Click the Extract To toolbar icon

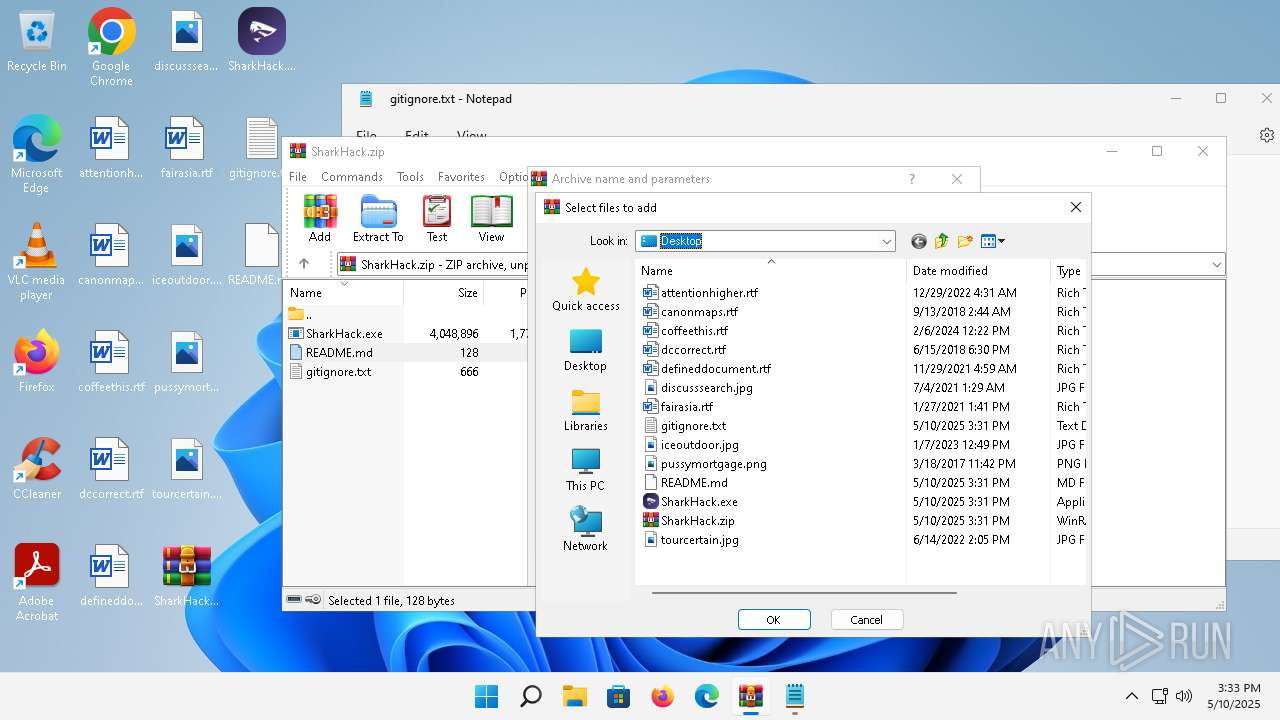(x=378, y=219)
